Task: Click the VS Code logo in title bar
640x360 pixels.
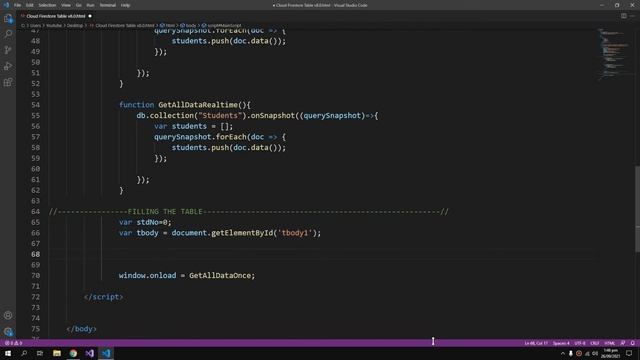Action: click(6, 5)
